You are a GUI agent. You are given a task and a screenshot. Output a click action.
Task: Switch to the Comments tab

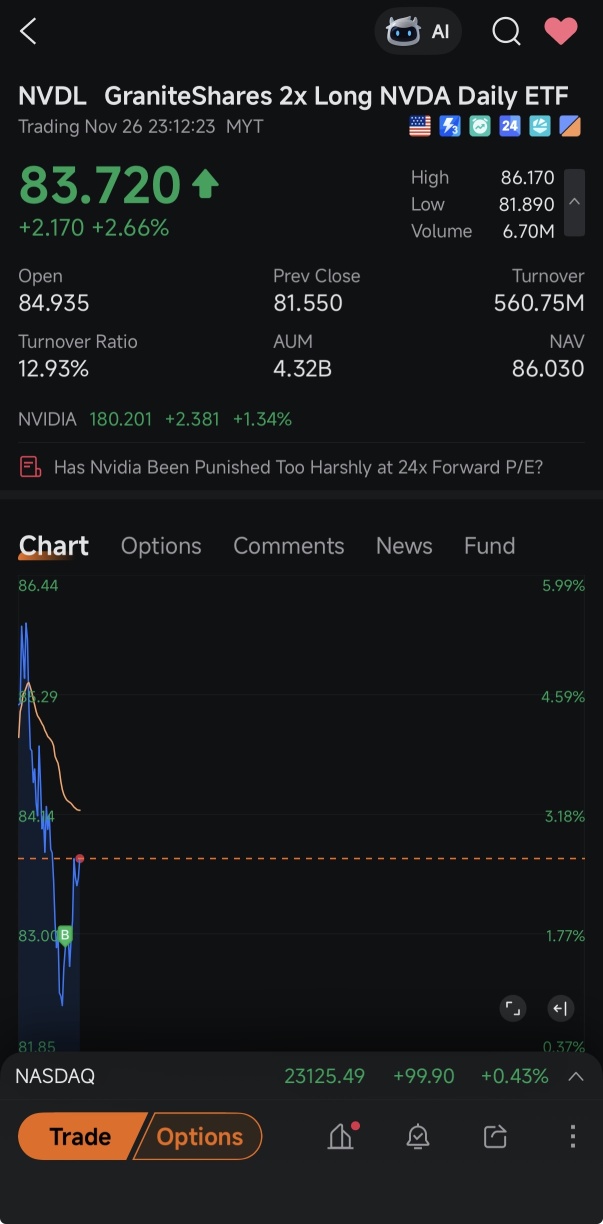tap(288, 546)
